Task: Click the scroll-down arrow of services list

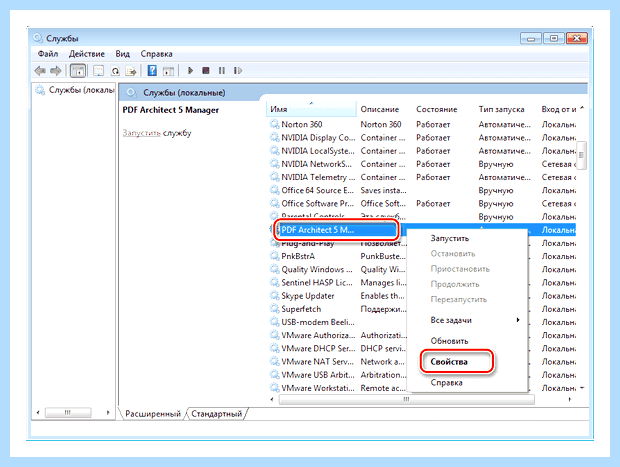Action: [x=582, y=388]
